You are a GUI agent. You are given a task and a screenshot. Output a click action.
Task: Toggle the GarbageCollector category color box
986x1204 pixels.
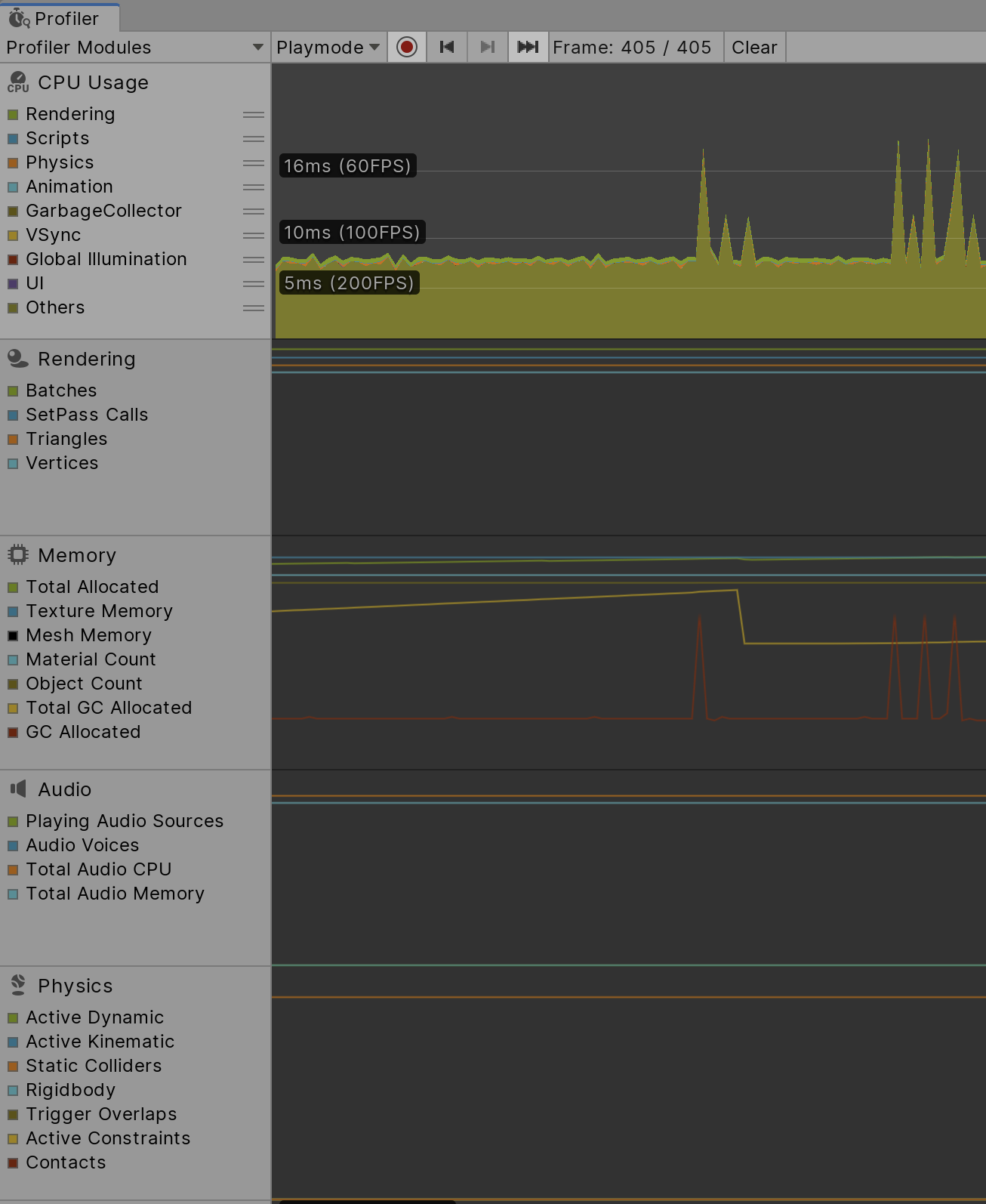point(13,211)
